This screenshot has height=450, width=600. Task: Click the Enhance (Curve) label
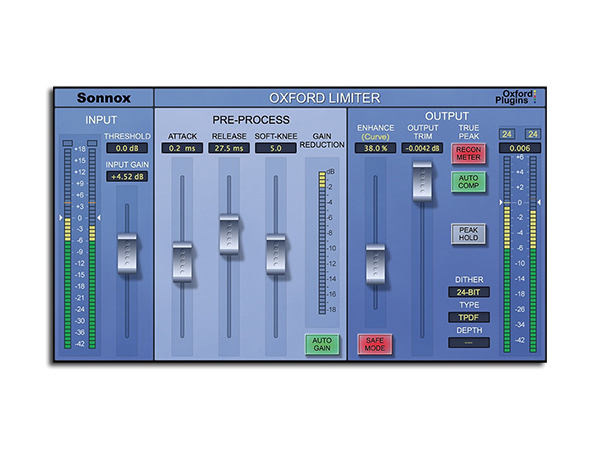pyautogui.click(x=375, y=132)
